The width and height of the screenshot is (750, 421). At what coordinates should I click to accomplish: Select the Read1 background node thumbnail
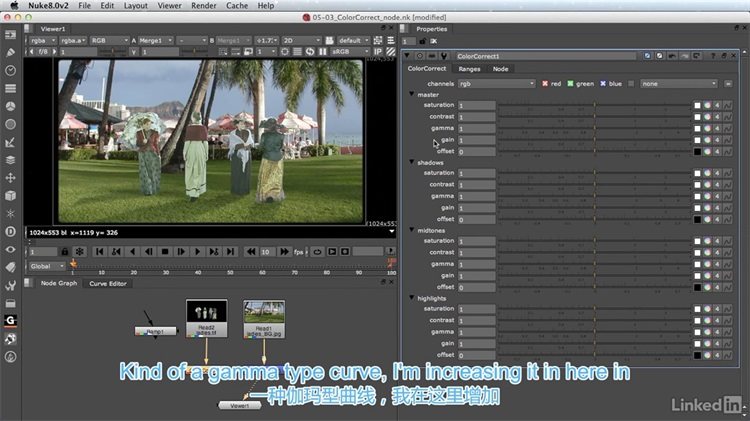264,313
